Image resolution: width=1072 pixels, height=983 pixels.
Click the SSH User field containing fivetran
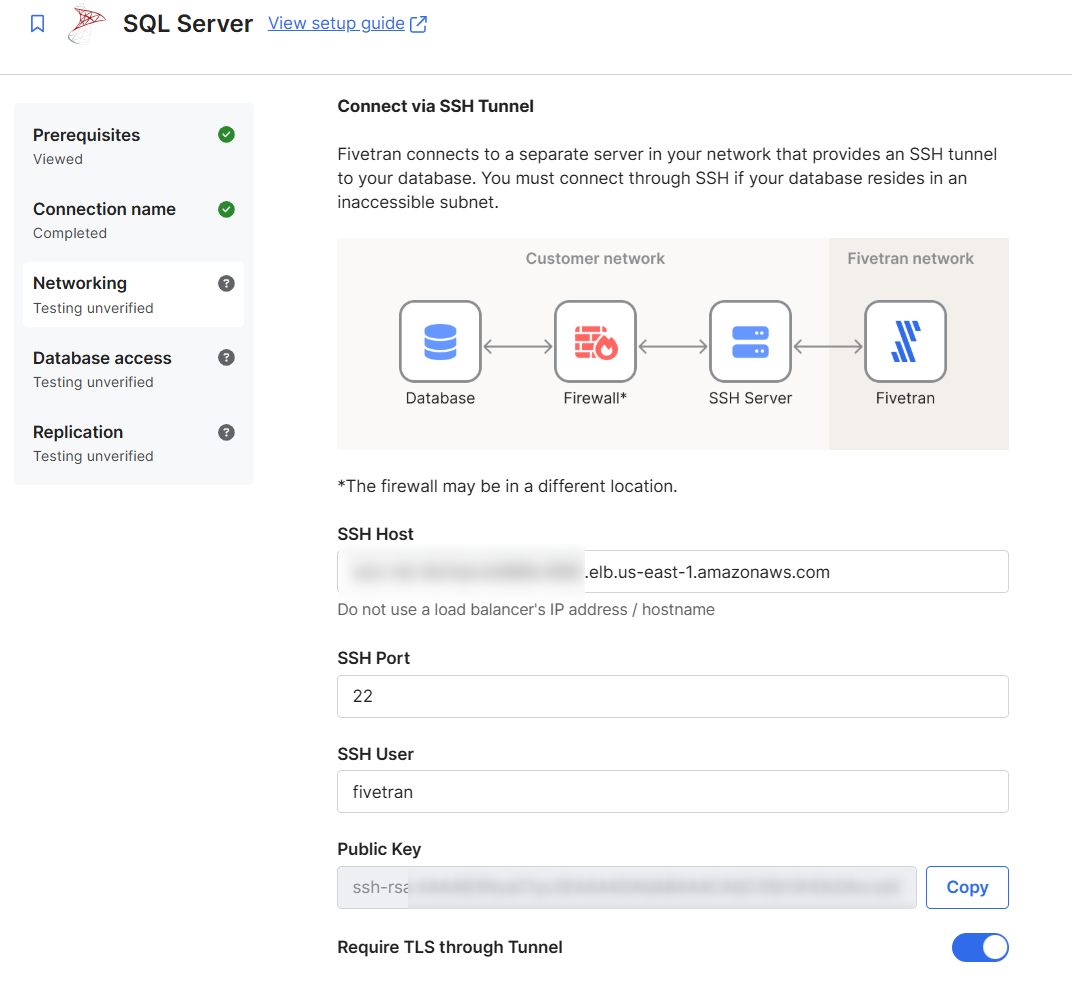point(673,792)
